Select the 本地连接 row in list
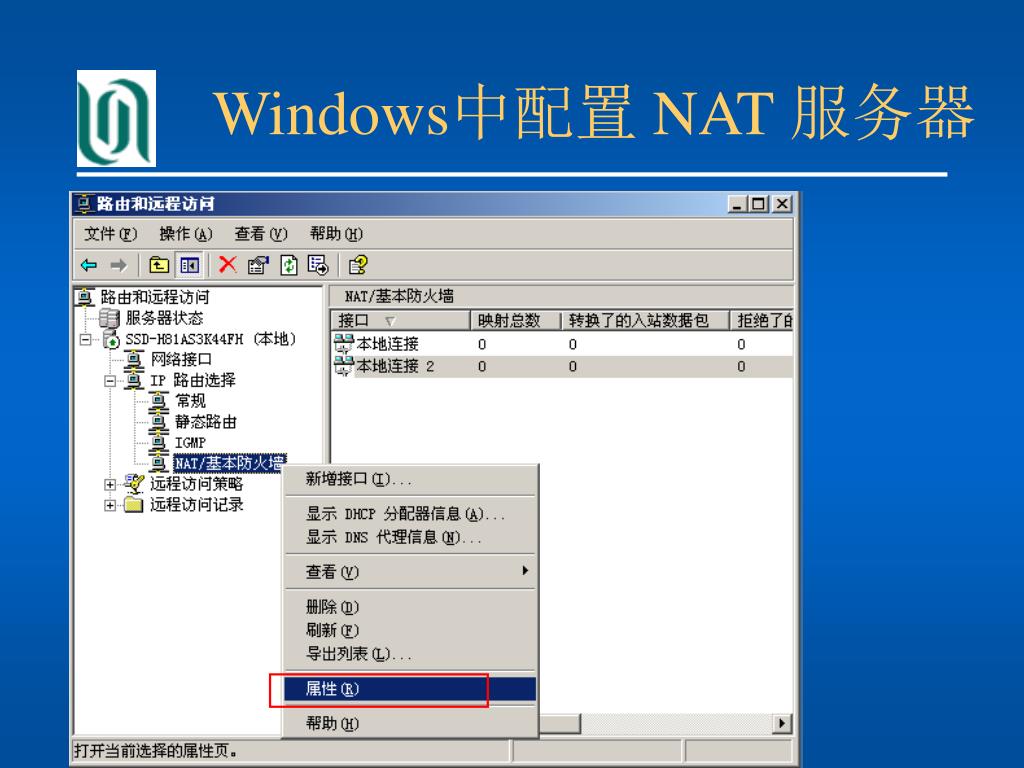 (x=562, y=344)
